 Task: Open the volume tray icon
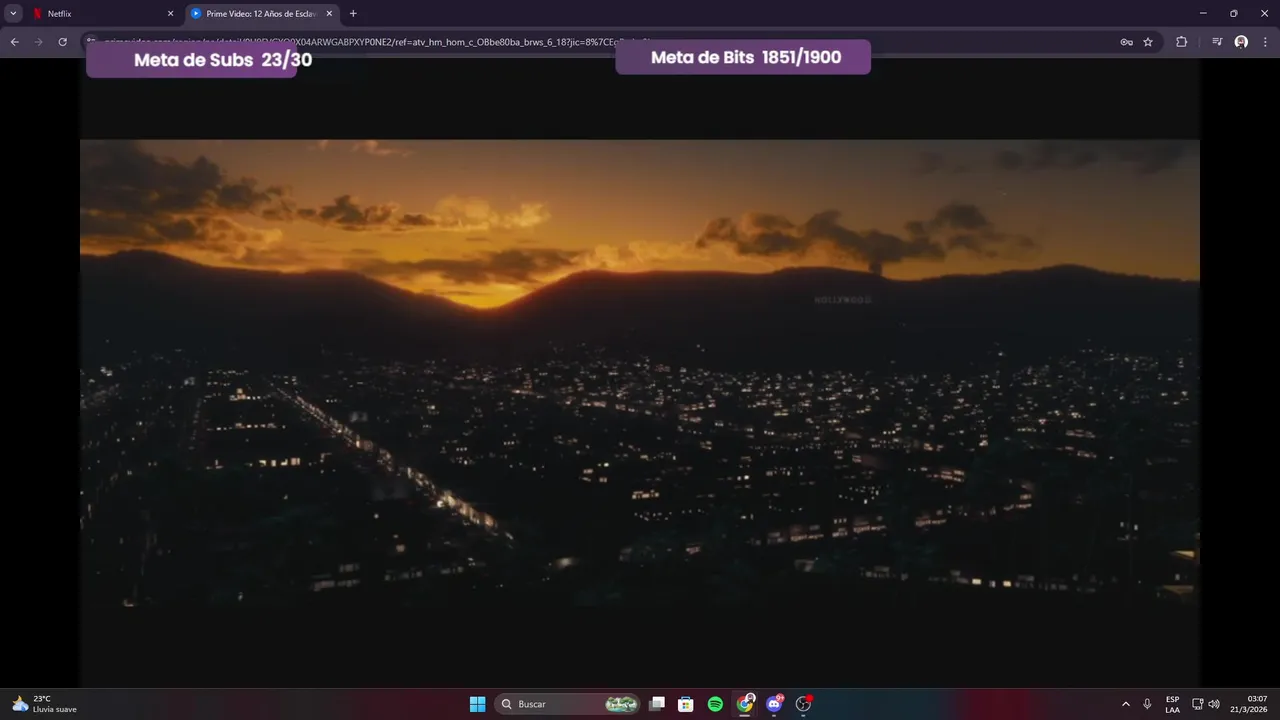tap(1214, 704)
